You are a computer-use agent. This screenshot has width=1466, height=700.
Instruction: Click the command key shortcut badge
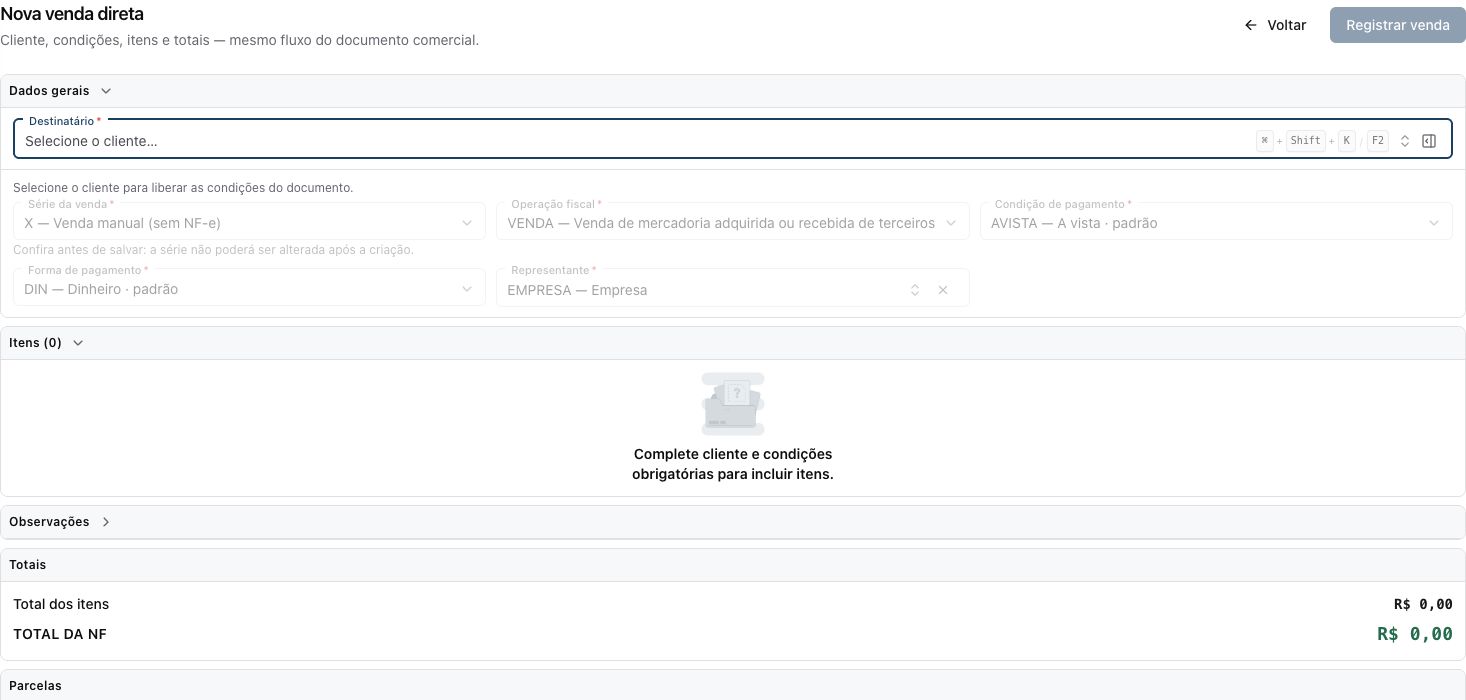pos(1265,141)
